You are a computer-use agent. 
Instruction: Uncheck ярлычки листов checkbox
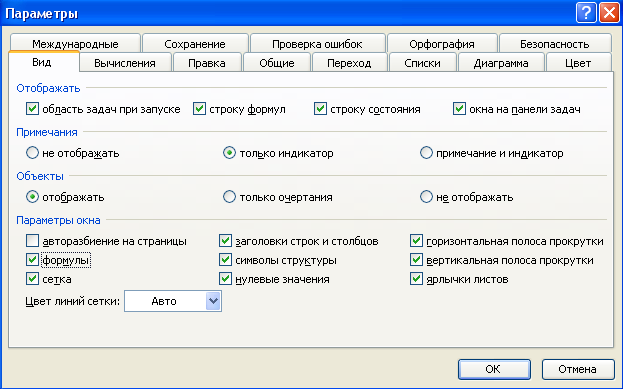pyautogui.click(x=416, y=279)
